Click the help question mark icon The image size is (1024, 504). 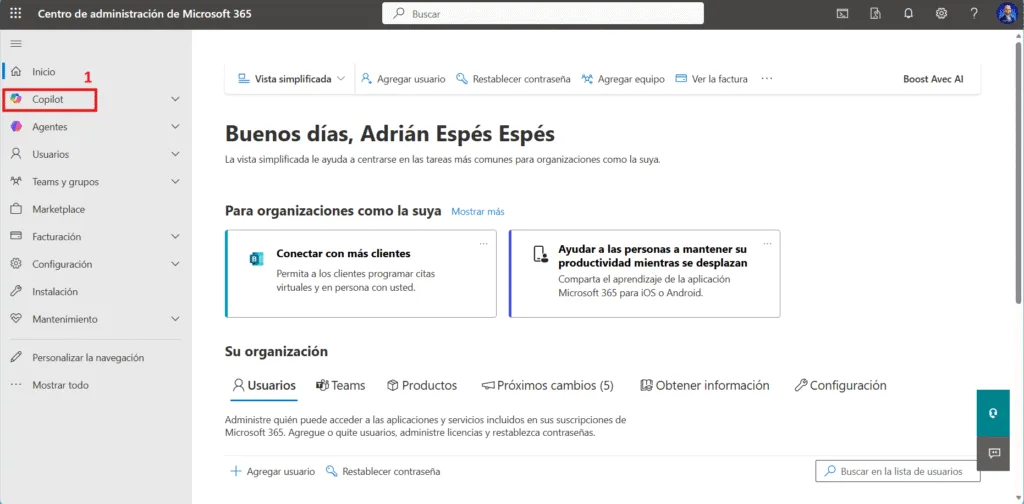974,14
